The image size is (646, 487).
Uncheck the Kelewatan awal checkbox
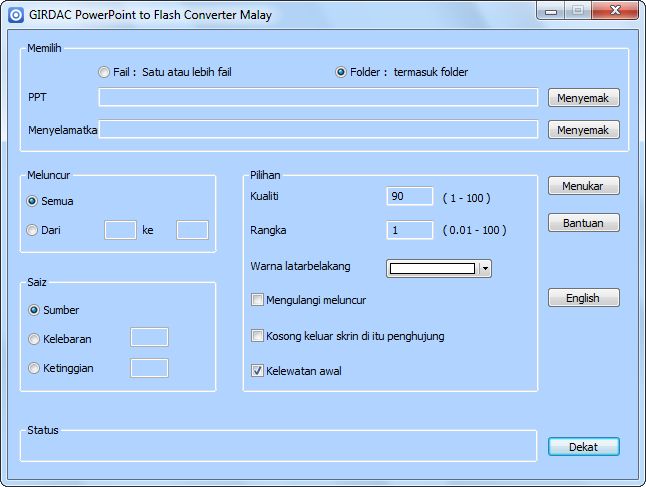tap(257, 371)
